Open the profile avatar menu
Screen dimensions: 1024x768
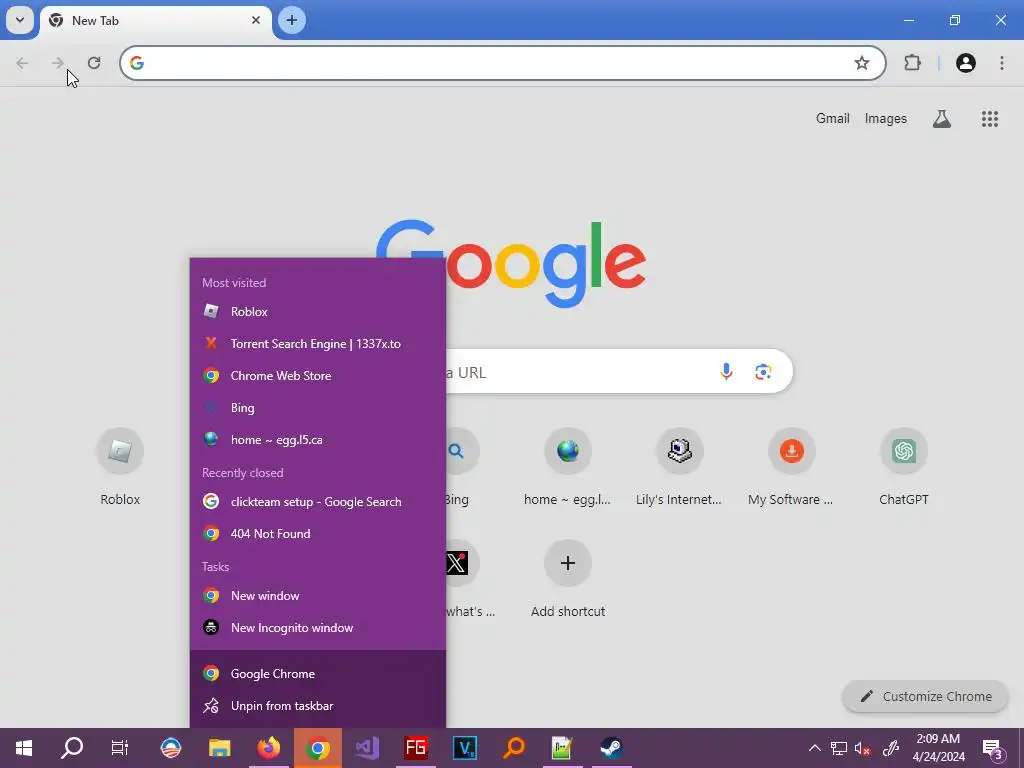(966, 63)
